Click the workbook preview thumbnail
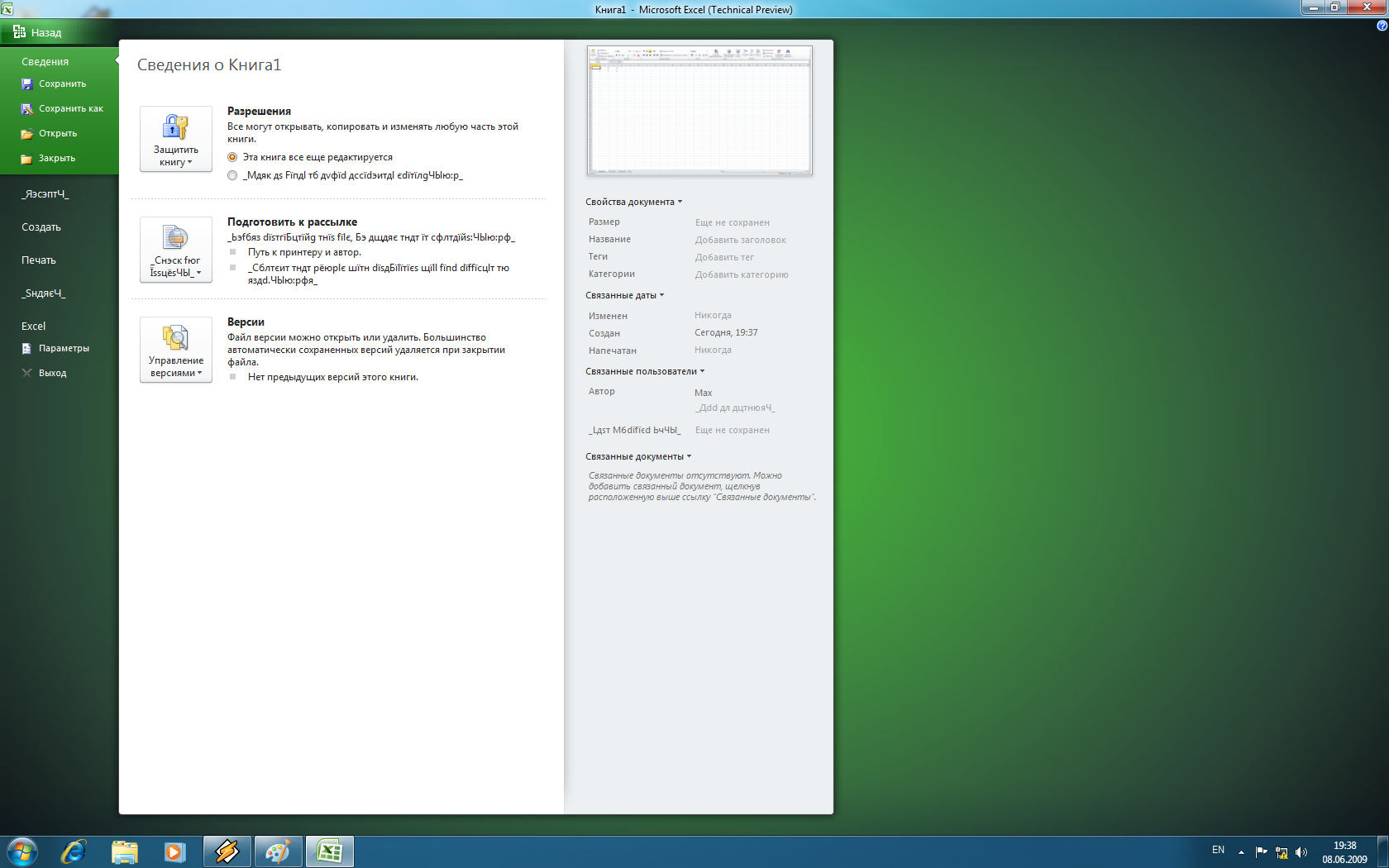Screen dimensions: 1389x868 point(699,110)
